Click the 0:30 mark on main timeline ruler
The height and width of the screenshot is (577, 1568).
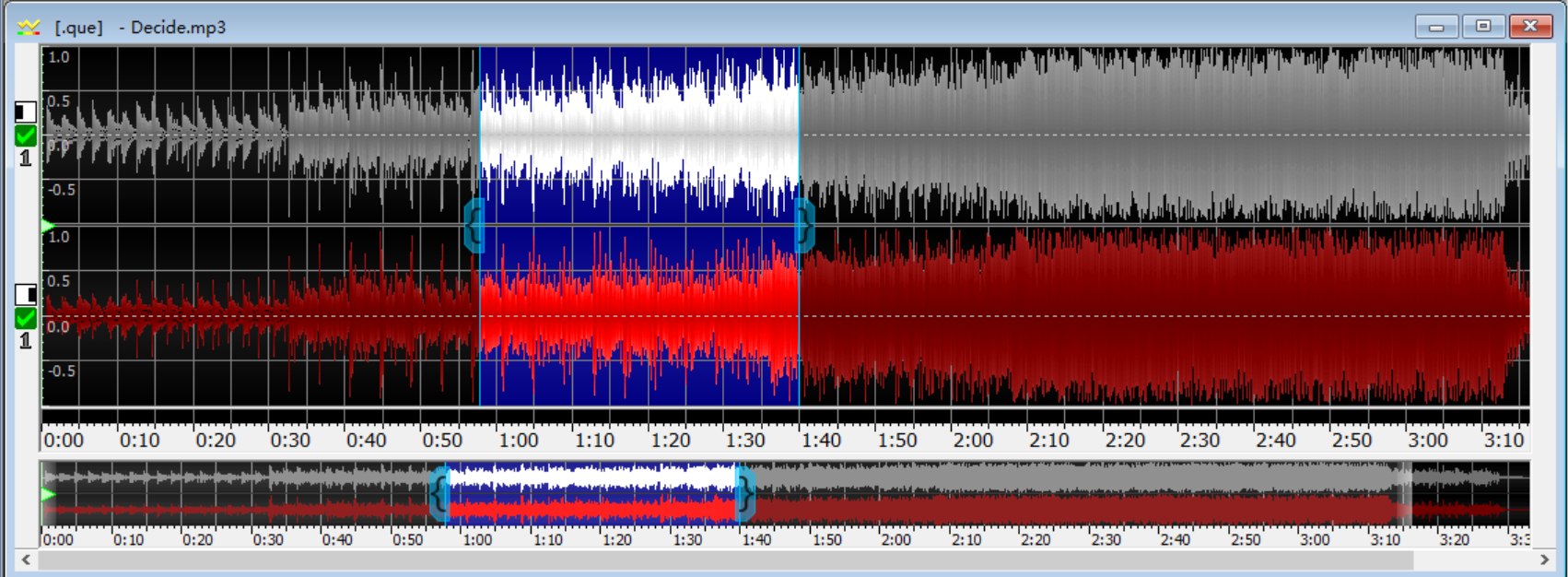click(x=290, y=440)
